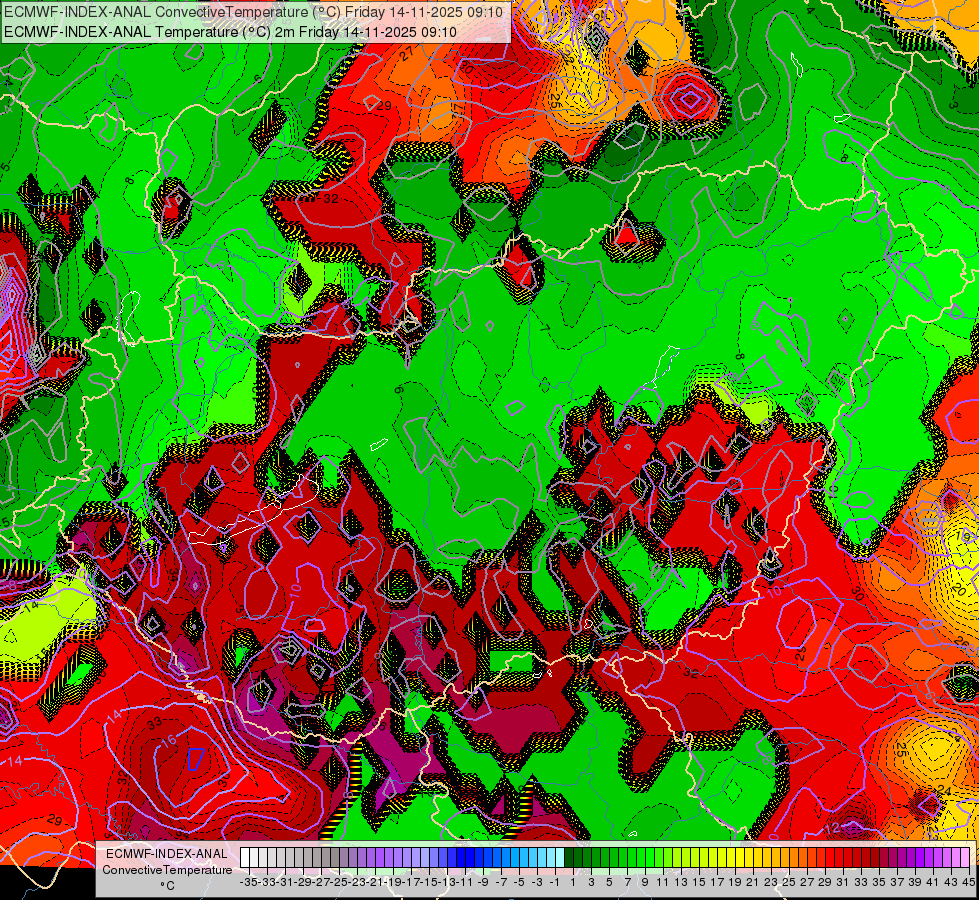Click the contour label 19 at the right edge
This screenshot has width=979, height=900.
click(963, 535)
